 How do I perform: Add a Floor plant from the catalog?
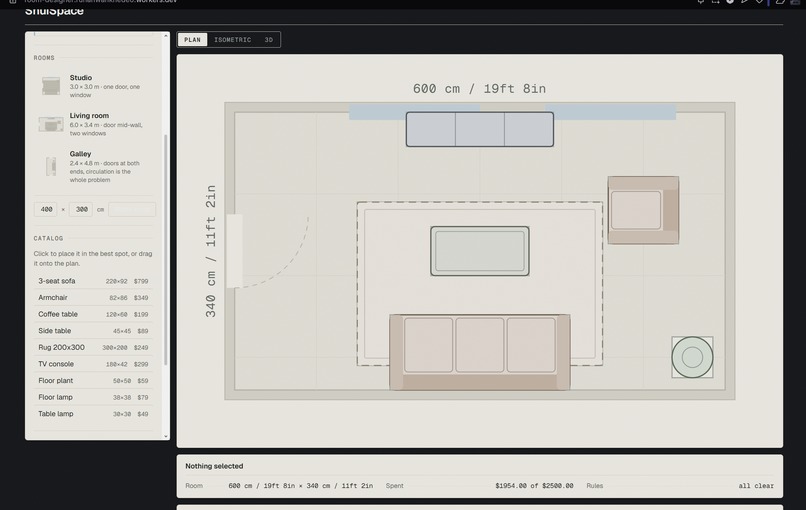(93, 380)
